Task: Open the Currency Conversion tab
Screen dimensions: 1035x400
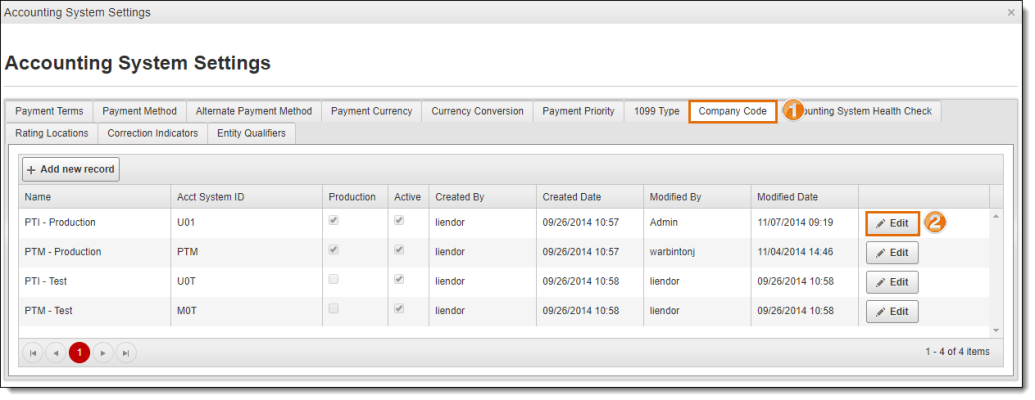Action: coord(477,111)
